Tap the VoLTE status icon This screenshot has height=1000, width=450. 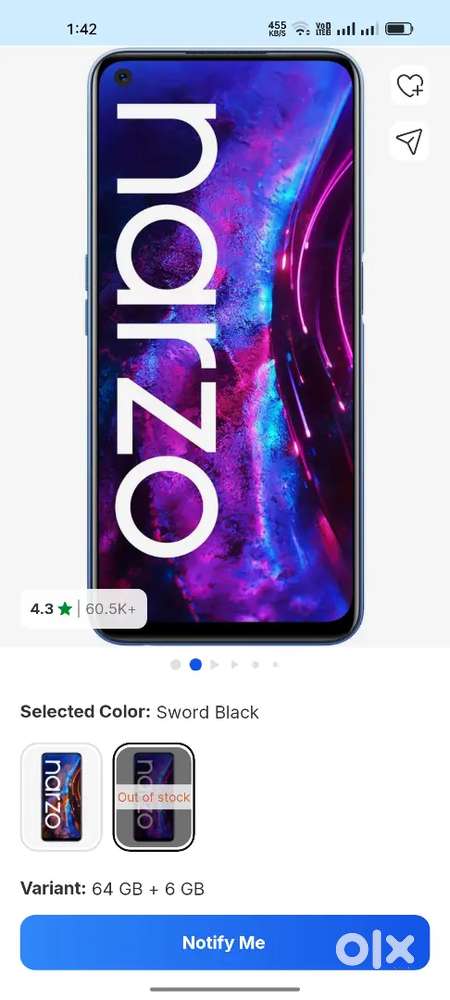pyautogui.click(x=322, y=29)
